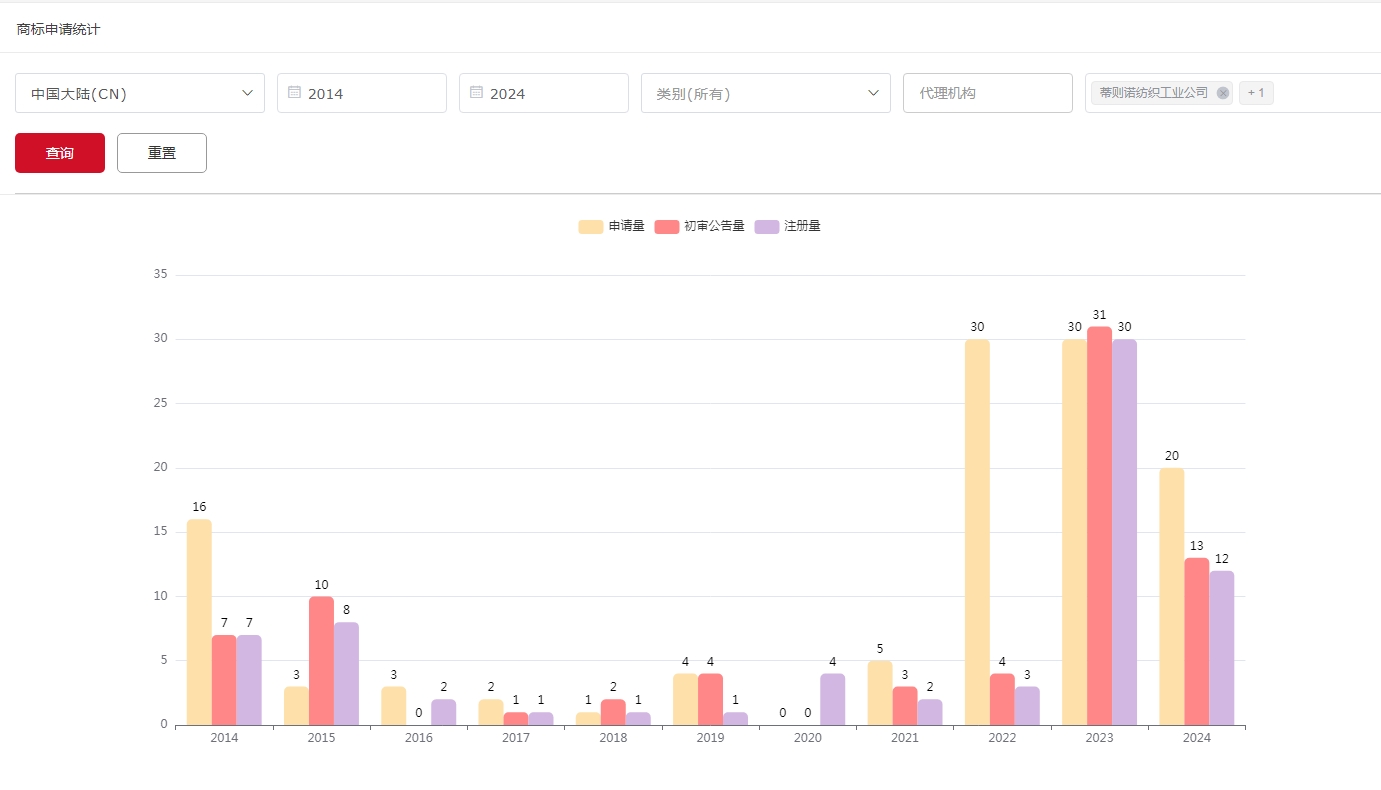Expand the +1 collapsed applicant tags
Image resolution: width=1381 pixels, height=790 pixels.
click(x=1256, y=93)
